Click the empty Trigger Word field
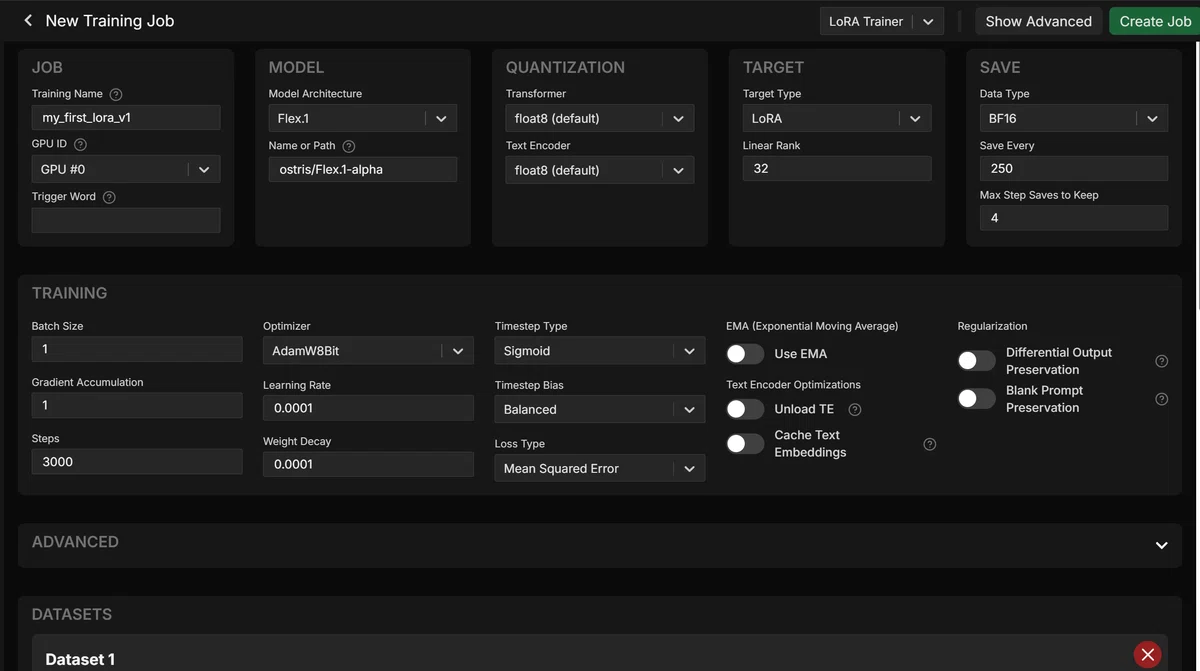The width and height of the screenshot is (1200, 671). point(126,220)
